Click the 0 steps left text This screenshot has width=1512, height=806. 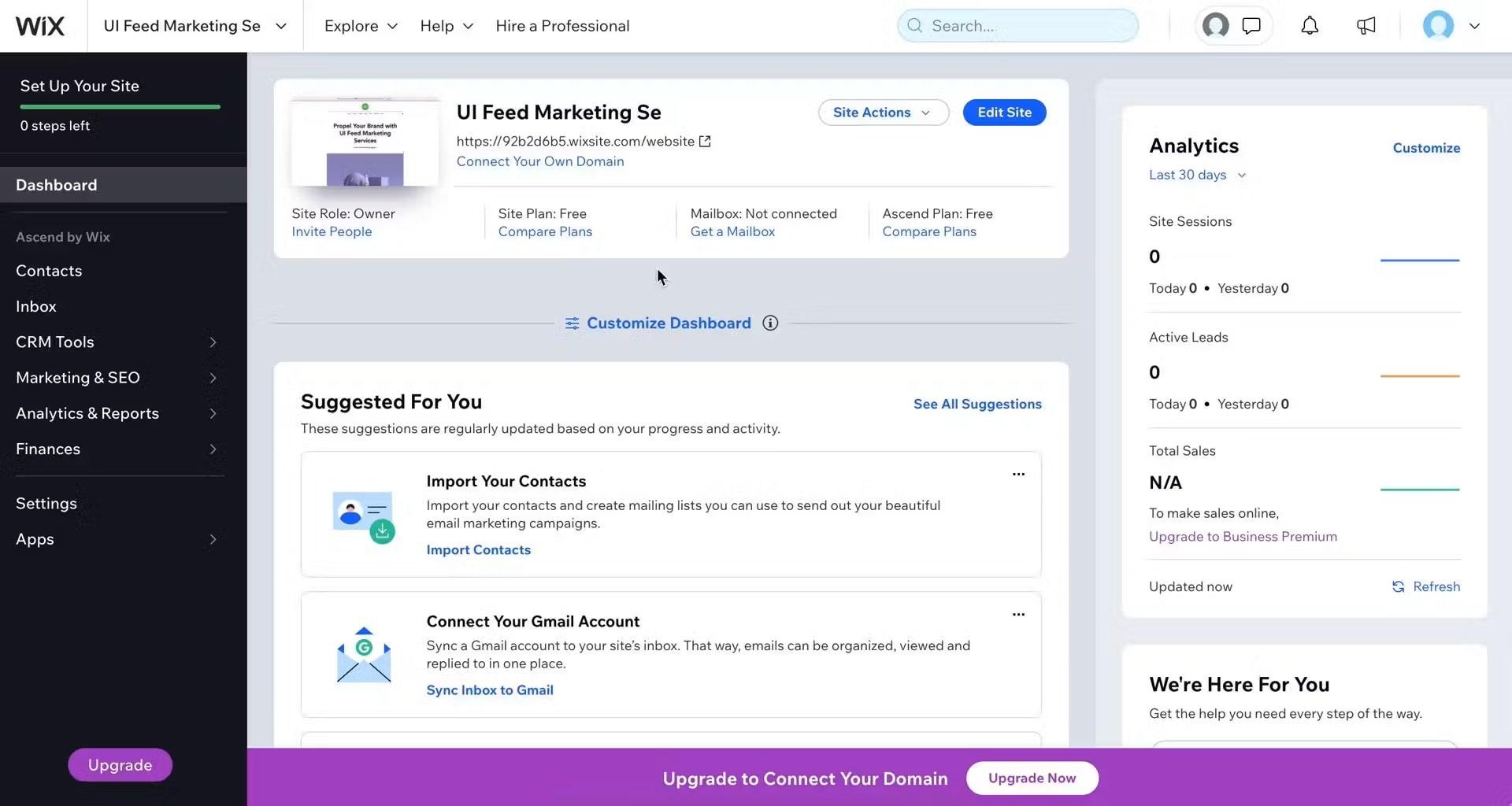click(54, 126)
